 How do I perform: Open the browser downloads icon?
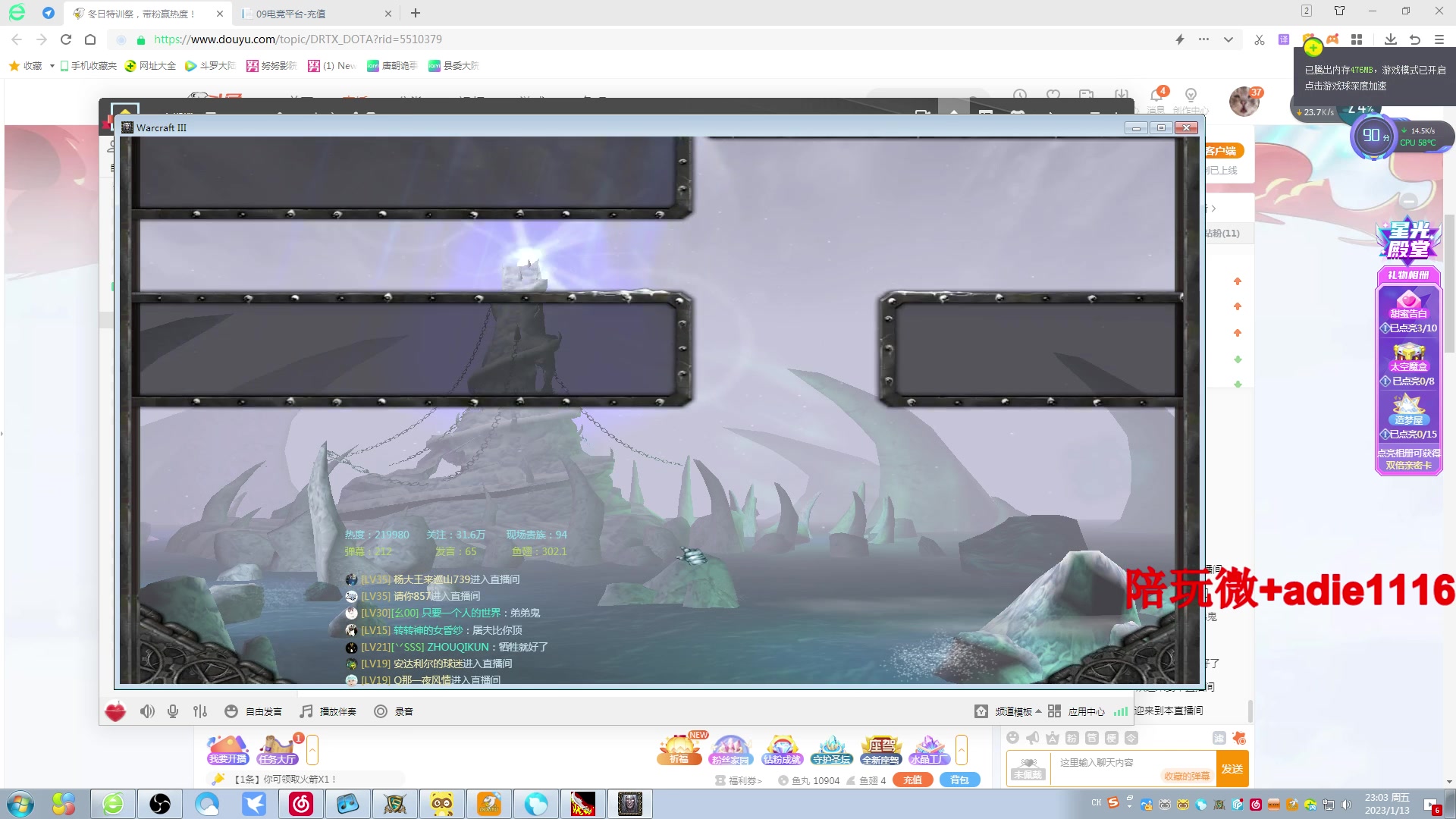[x=1391, y=39]
